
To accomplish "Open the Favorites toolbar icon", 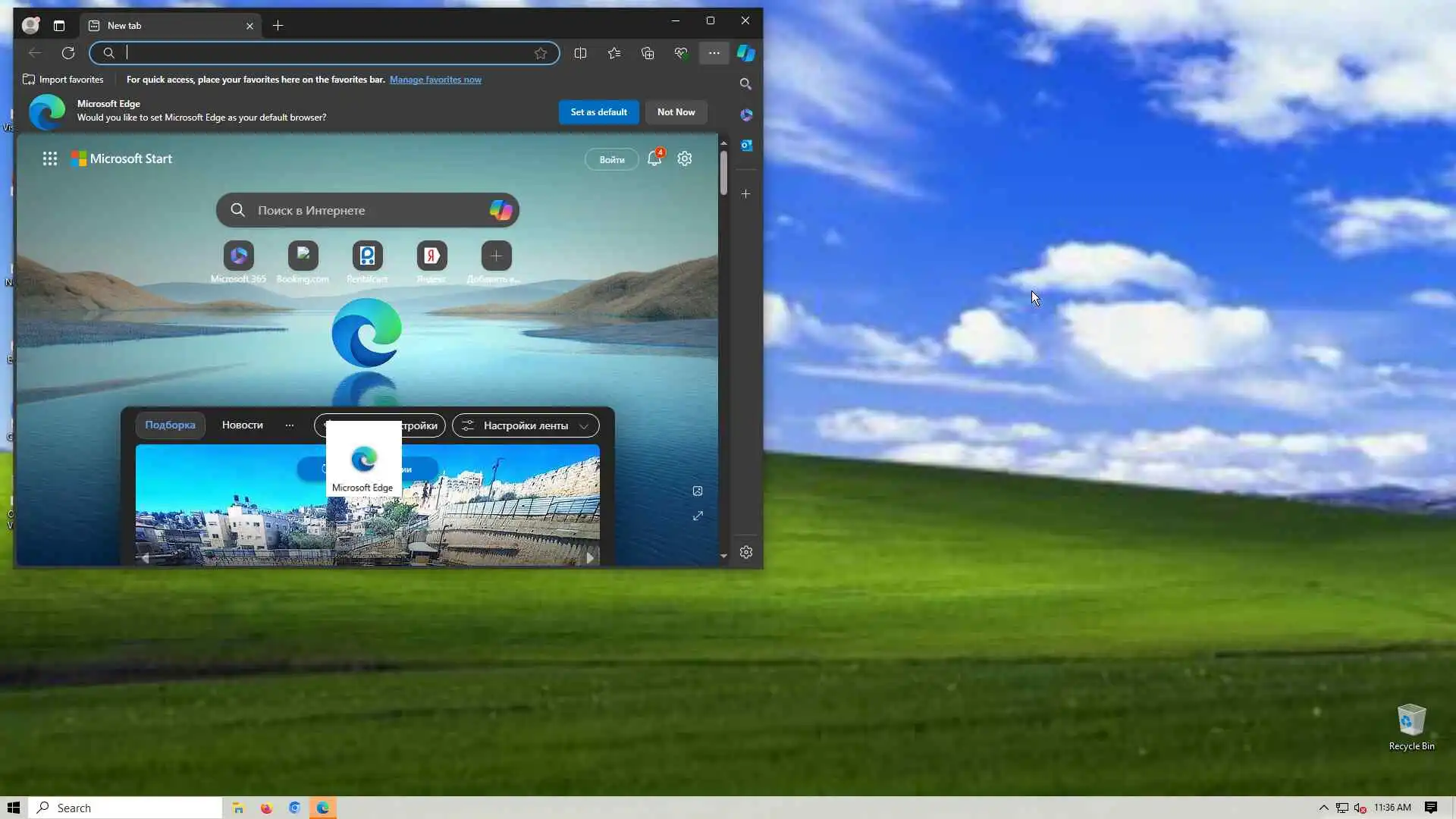I will coord(614,53).
